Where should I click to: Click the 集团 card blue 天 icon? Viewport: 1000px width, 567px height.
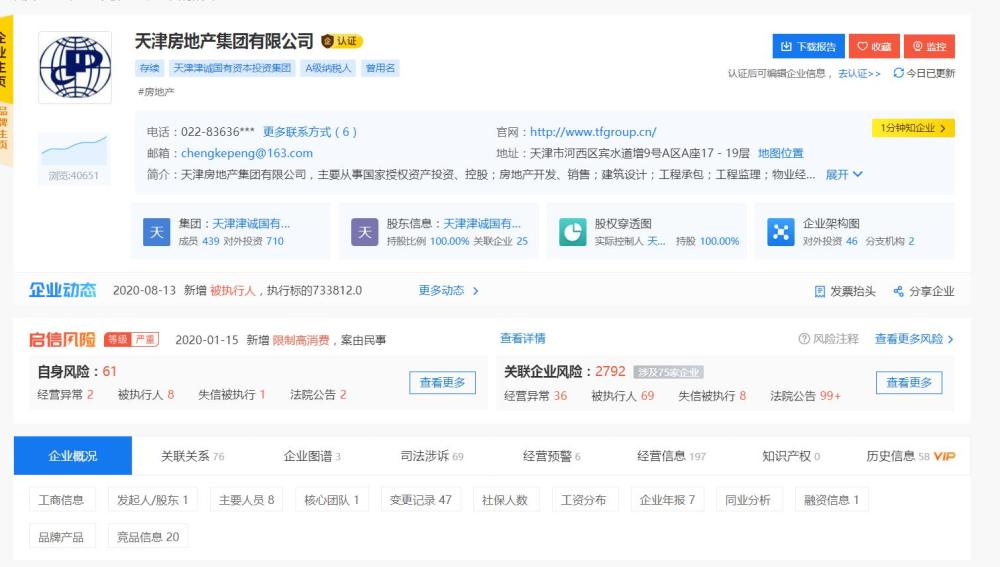tap(156, 232)
